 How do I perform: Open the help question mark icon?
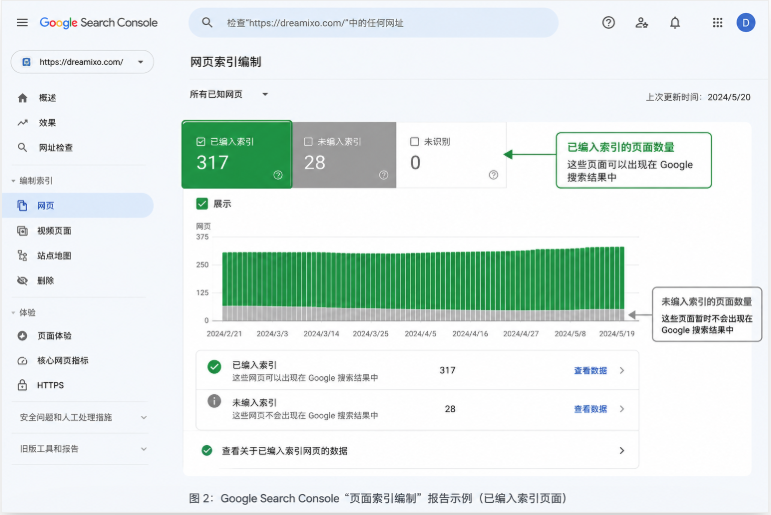pos(608,23)
